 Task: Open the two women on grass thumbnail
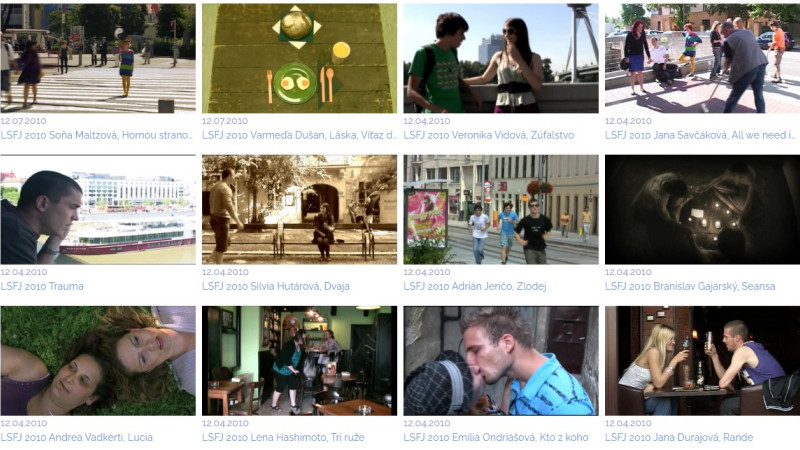[98, 361]
